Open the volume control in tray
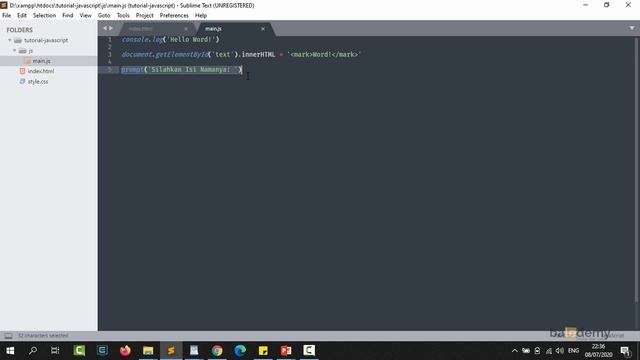 tap(560, 351)
